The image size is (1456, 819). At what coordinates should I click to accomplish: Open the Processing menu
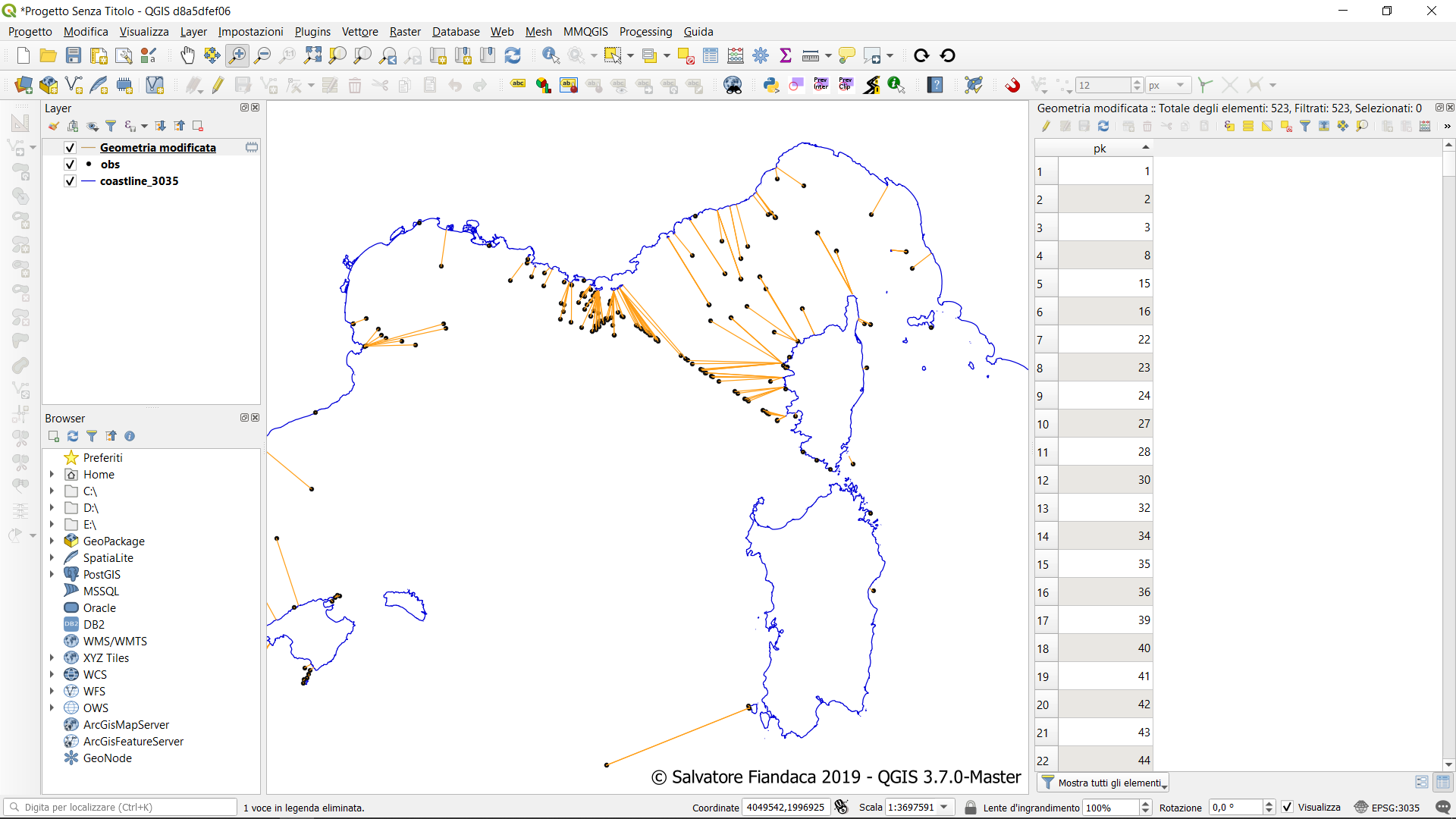click(645, 32)
